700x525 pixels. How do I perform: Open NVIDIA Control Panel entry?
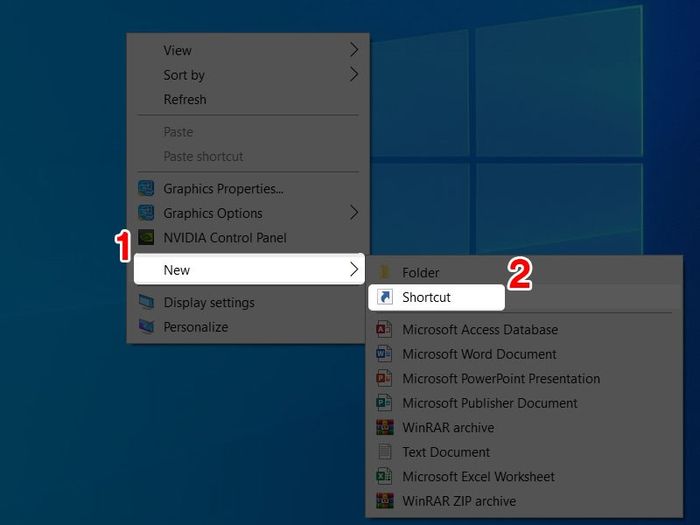point(248,238)
